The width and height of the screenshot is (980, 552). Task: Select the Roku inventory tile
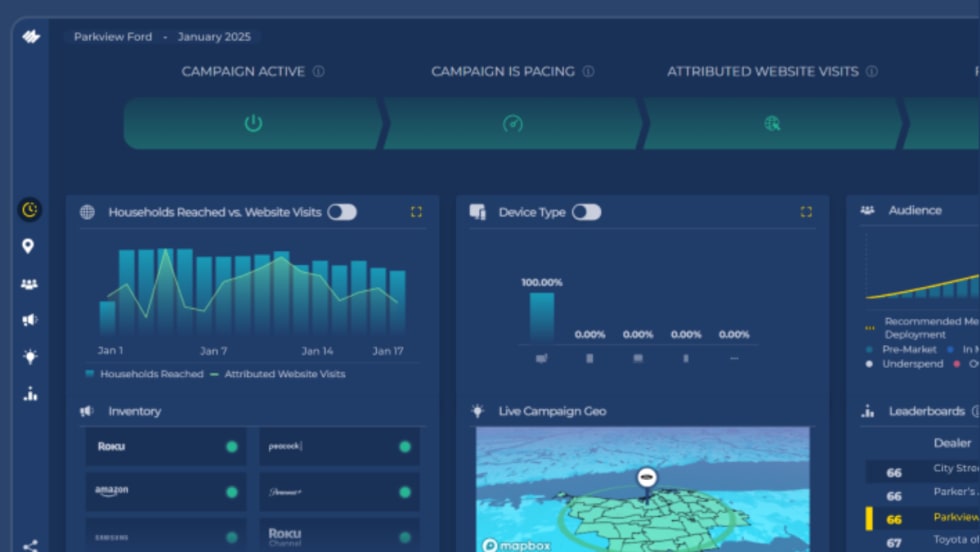(166, 446)
